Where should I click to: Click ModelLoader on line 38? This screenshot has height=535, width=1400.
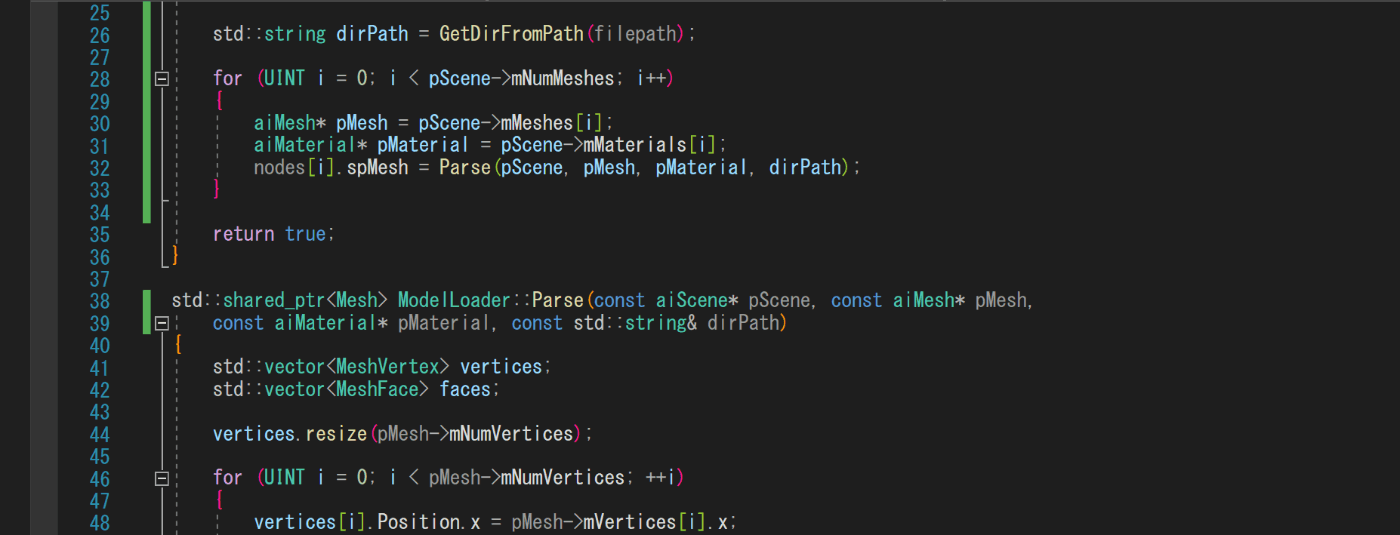(x=454, y=300)
